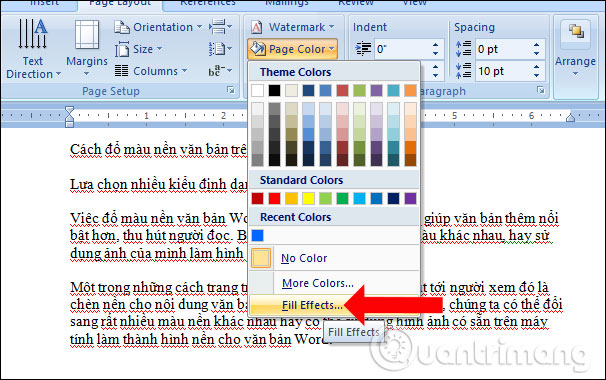Screen dimensions: 606x380
Task: Select green standard color
Action: tap(342, 198)
